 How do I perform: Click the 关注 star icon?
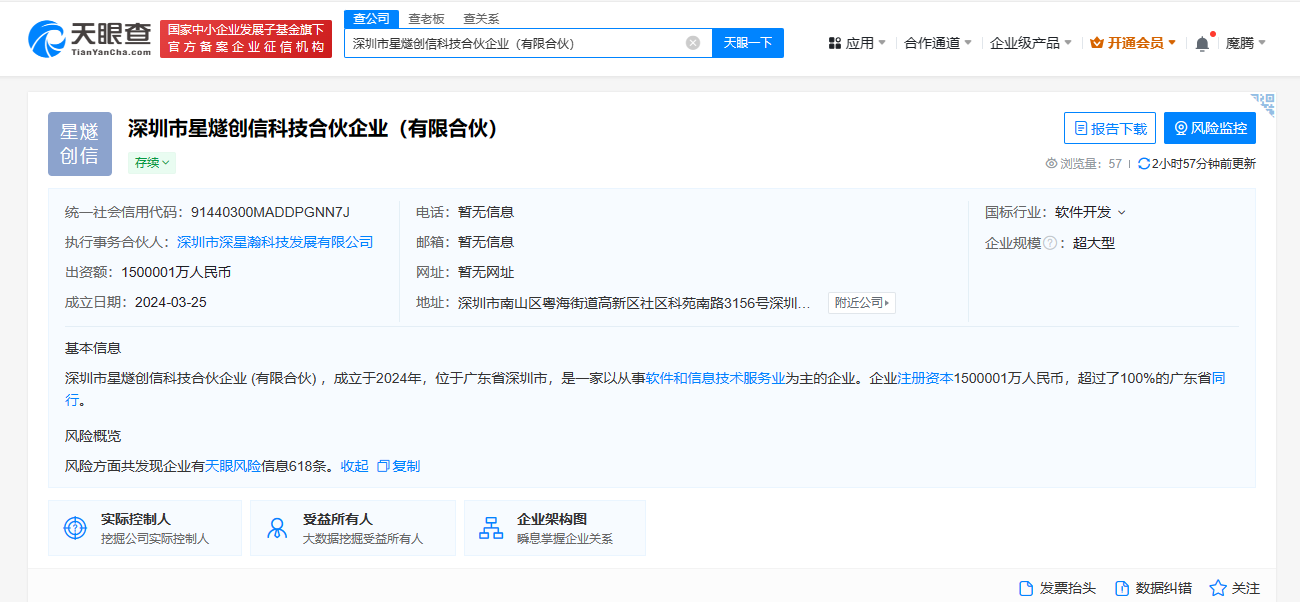click(1218, 588)
